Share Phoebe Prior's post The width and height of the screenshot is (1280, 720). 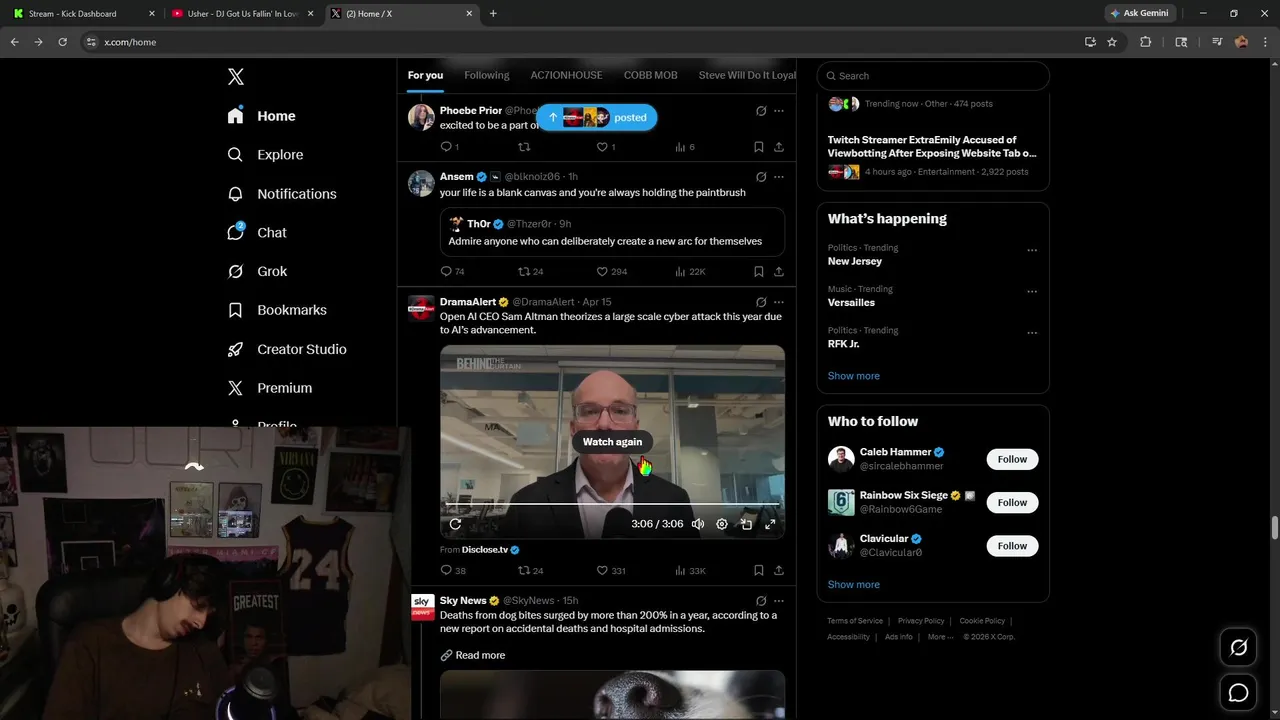[x=779, y=147]
